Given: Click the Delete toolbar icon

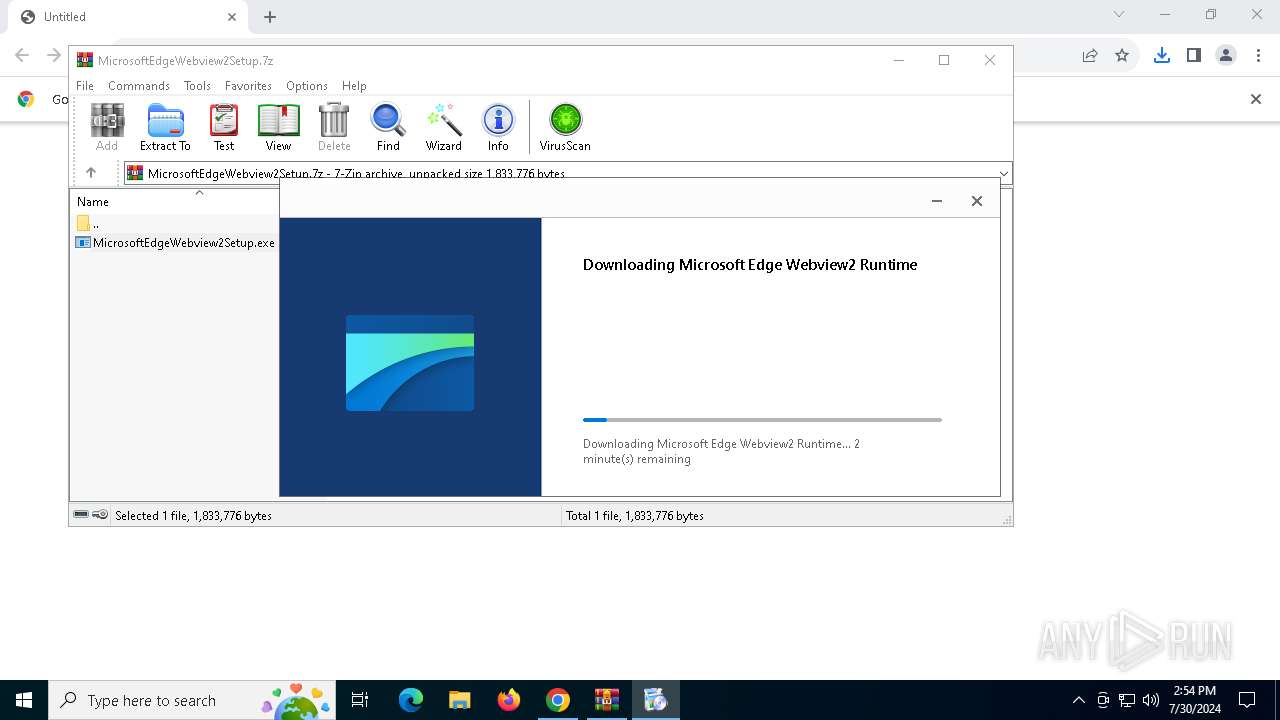Looking at the screenshot, I should pyautogui.click(x=334, y=127).
